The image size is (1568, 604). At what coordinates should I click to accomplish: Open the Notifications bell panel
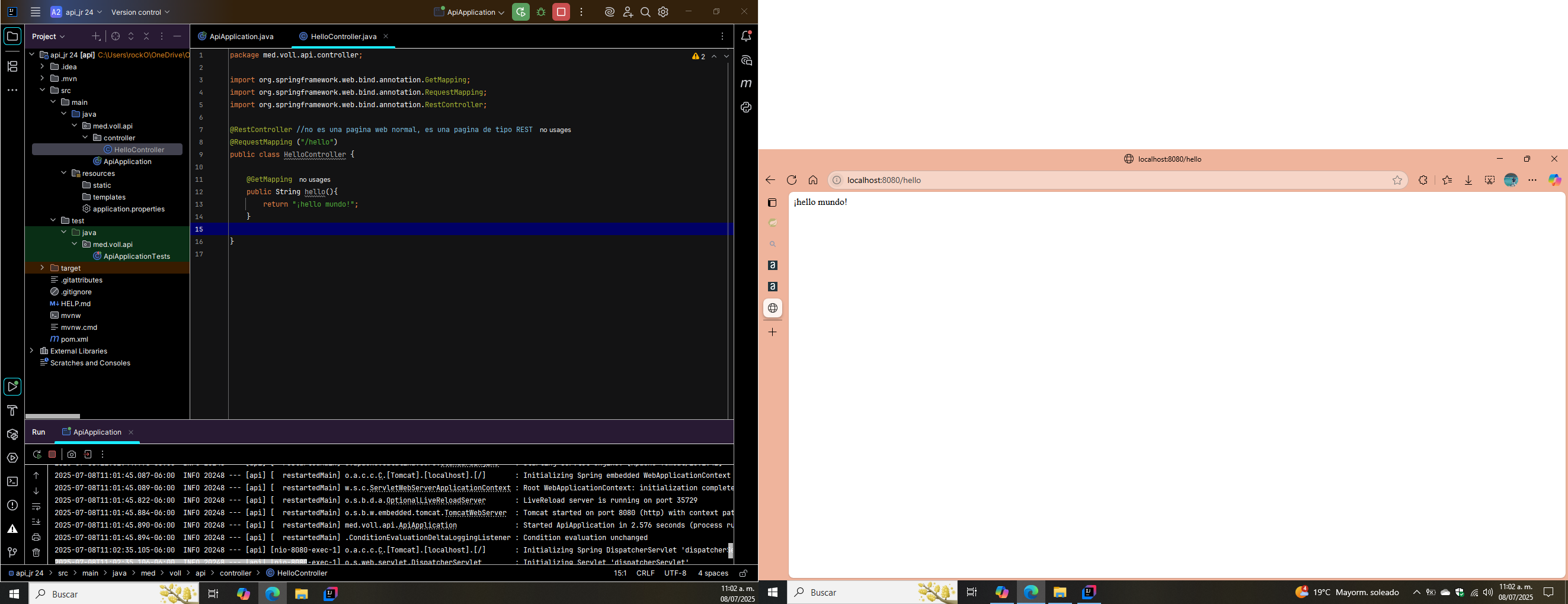tap(745, 36)
